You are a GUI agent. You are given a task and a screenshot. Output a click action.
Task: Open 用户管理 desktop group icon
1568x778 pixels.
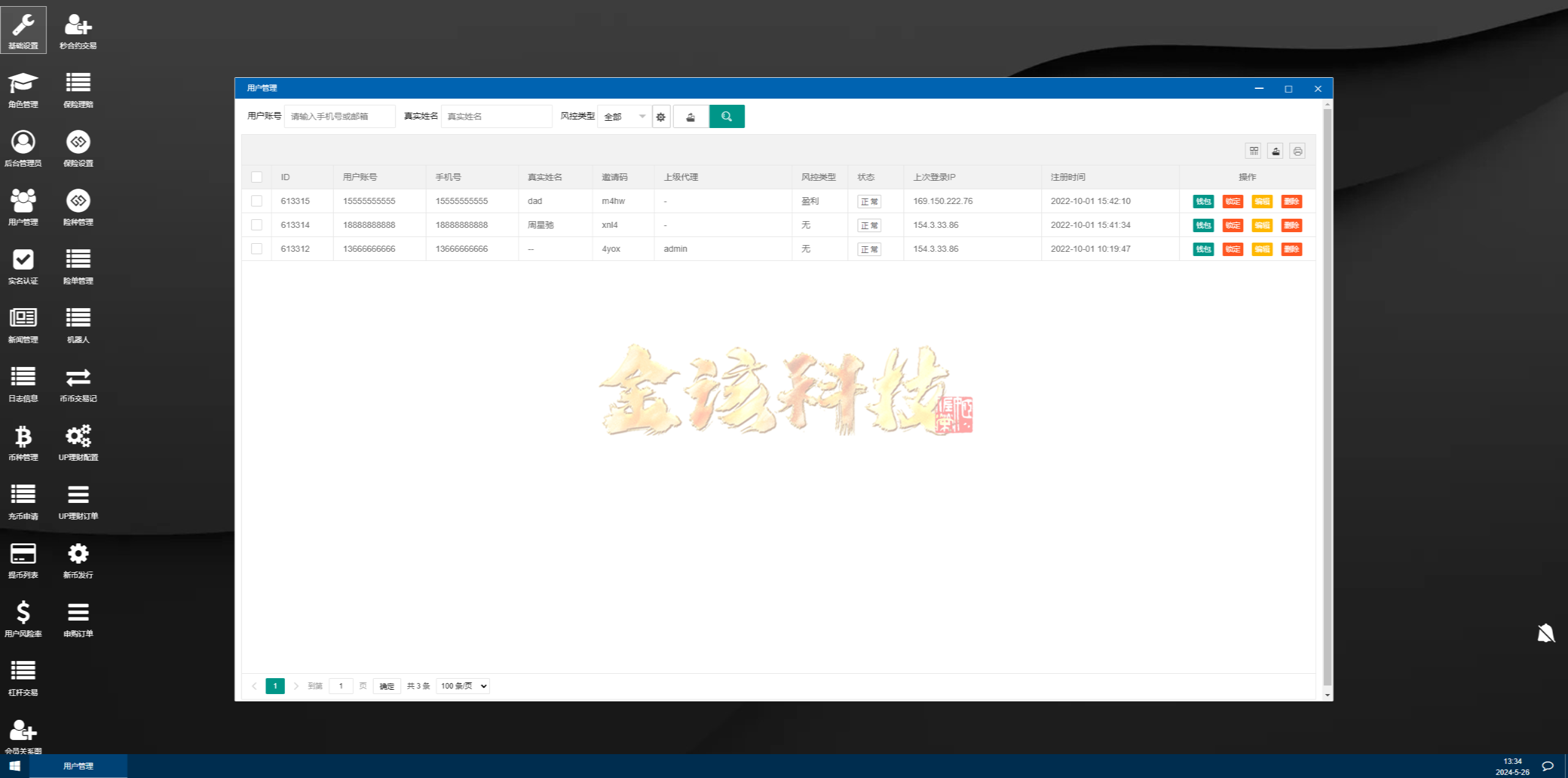coord(23,206)
